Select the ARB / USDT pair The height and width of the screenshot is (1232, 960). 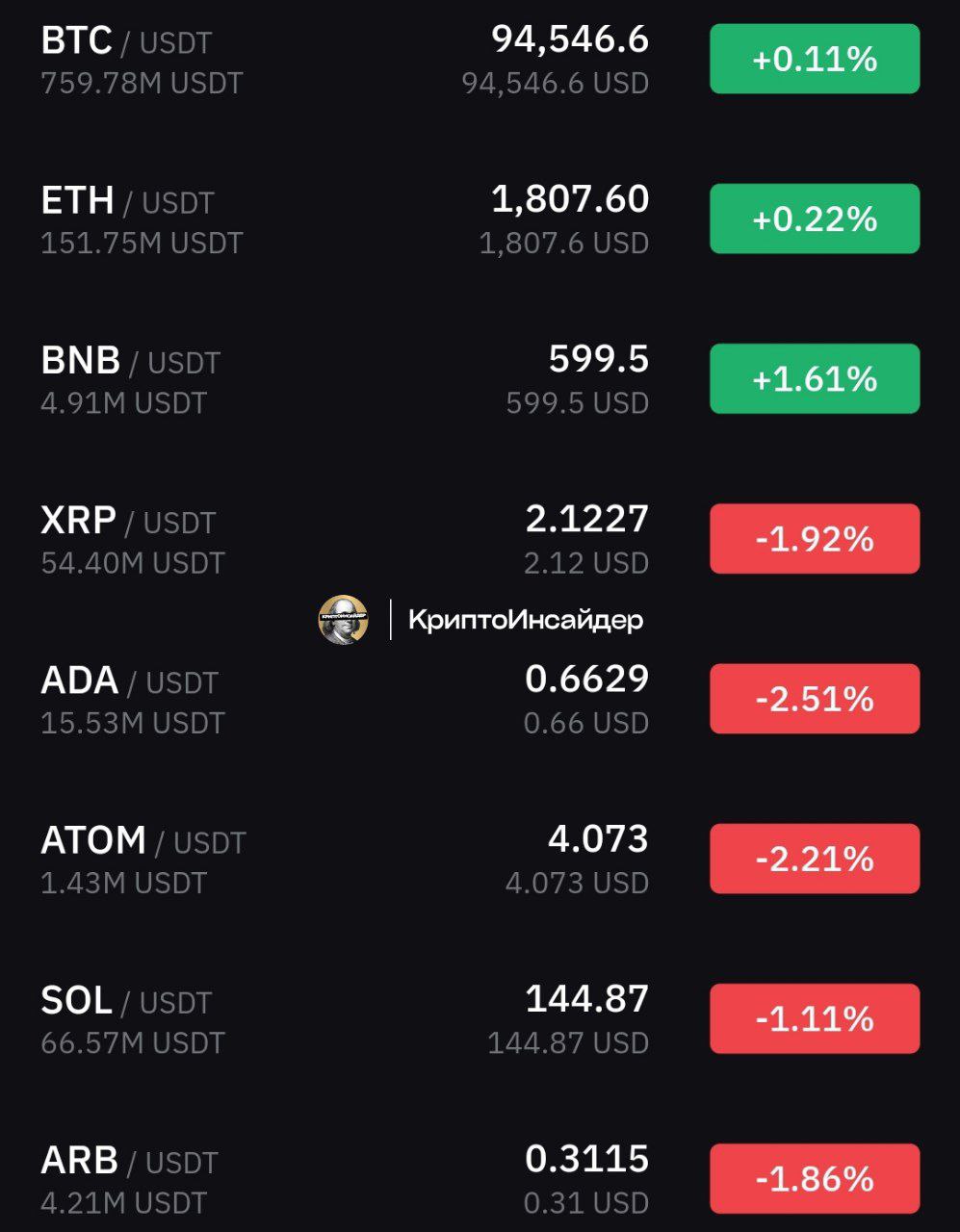(x=129, y=1161)
